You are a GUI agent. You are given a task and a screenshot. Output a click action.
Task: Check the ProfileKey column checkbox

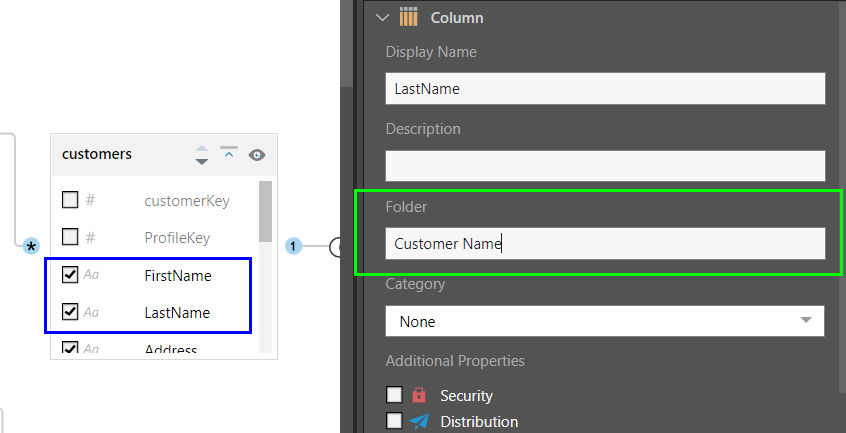(x=70, y=237)
